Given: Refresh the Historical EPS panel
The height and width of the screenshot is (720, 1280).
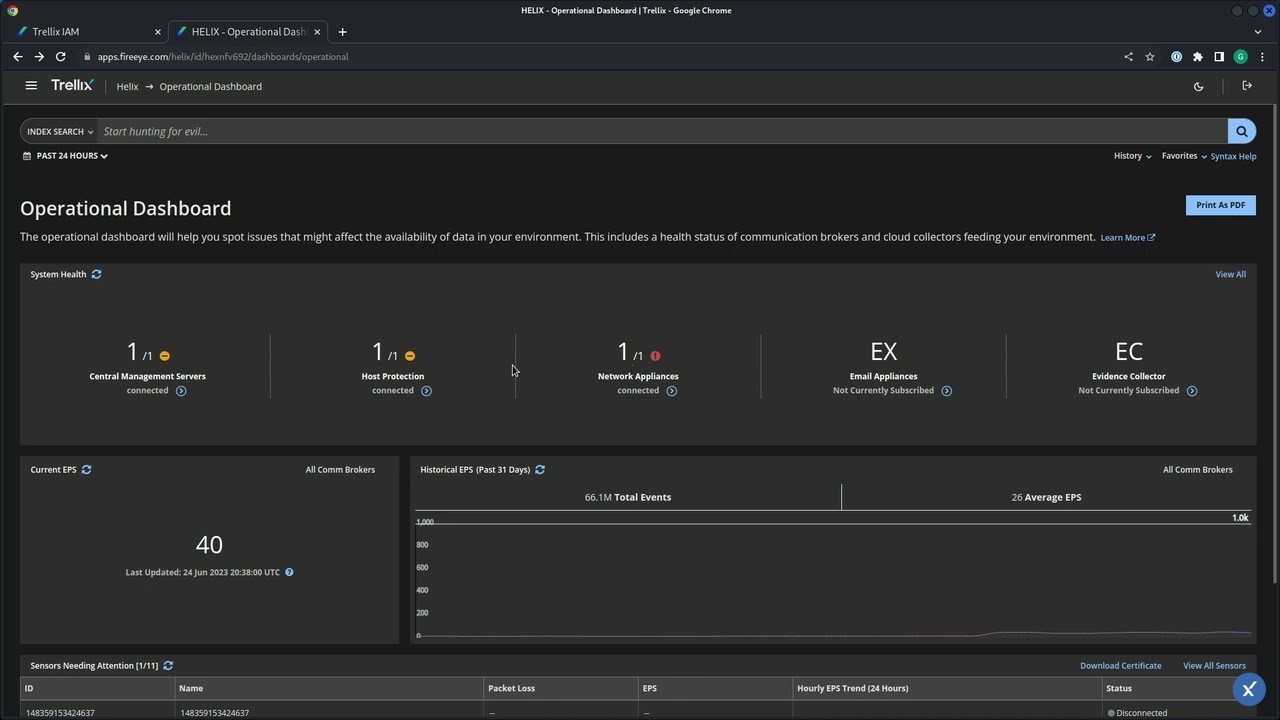Looking at the screenshot, I should coord(540,470).
